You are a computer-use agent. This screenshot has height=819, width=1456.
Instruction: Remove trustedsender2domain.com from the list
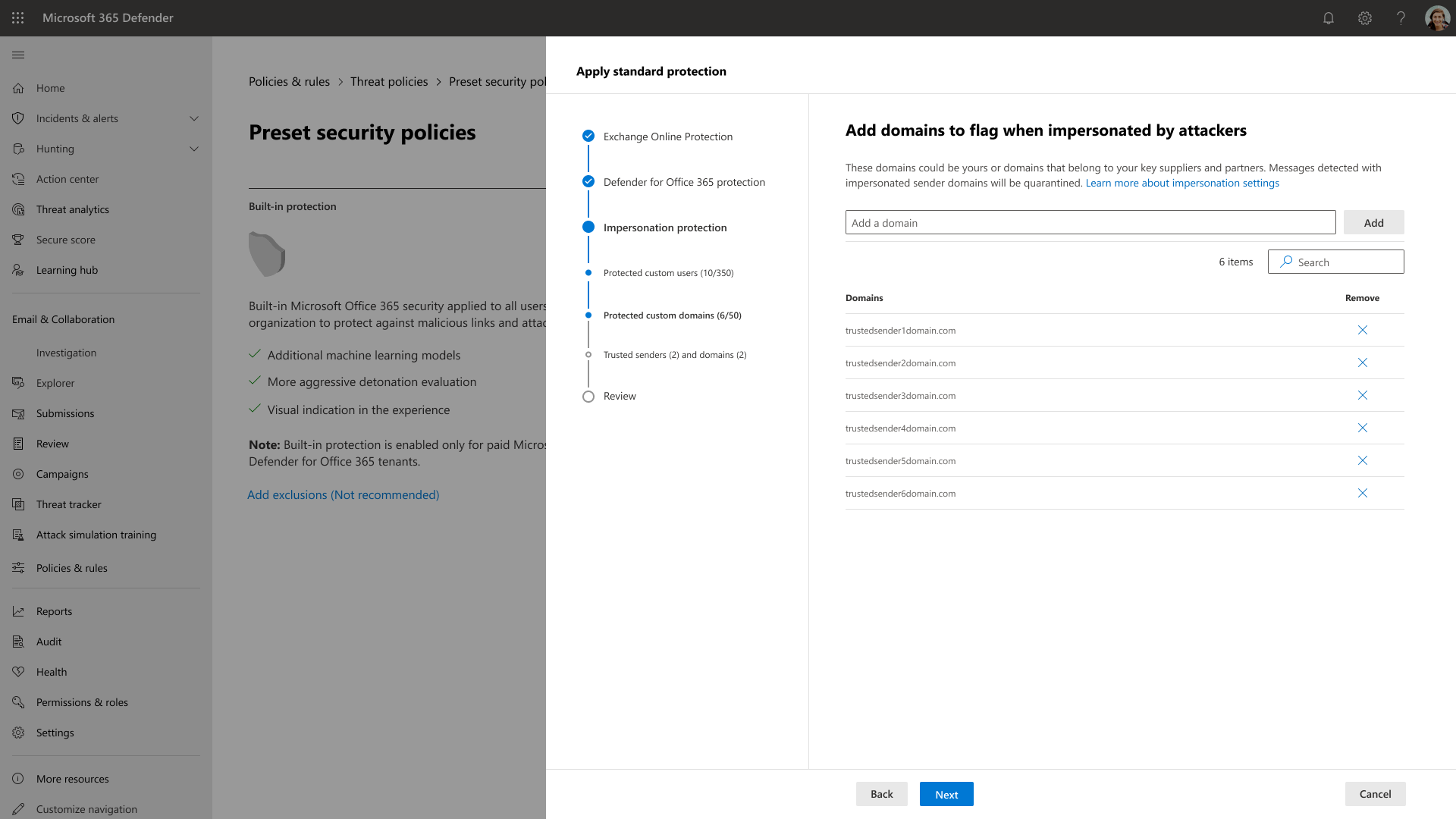[x=1363, y=362]
